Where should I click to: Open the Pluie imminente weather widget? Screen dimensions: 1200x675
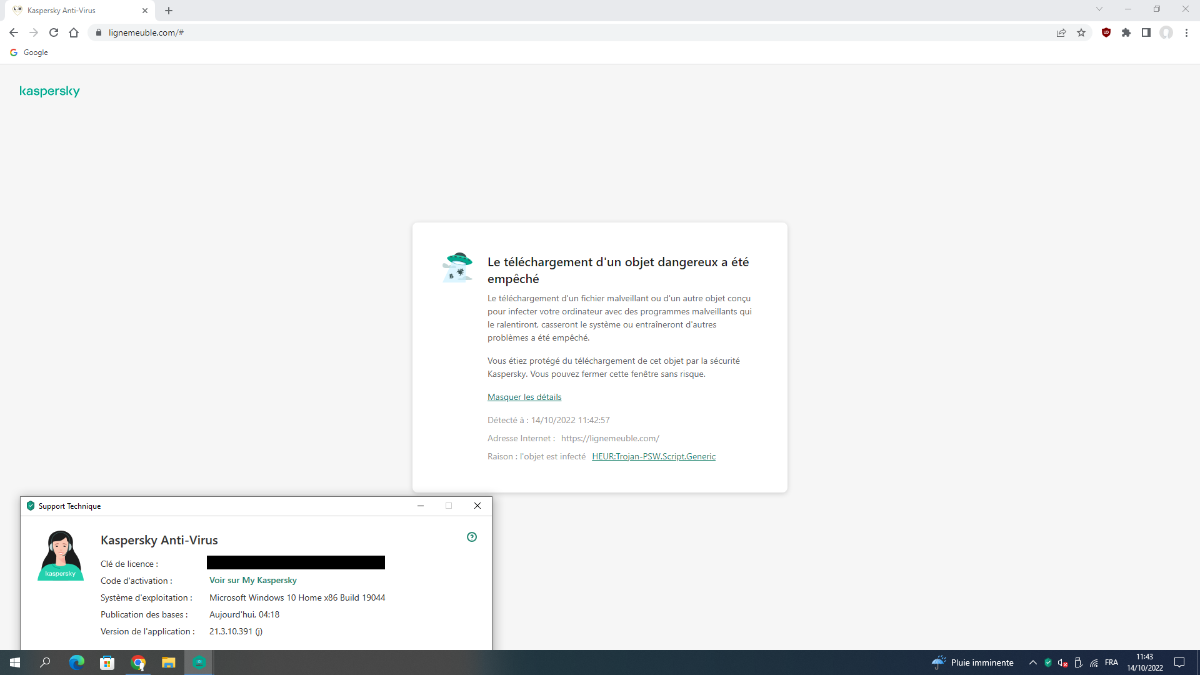tap(972, 662)
